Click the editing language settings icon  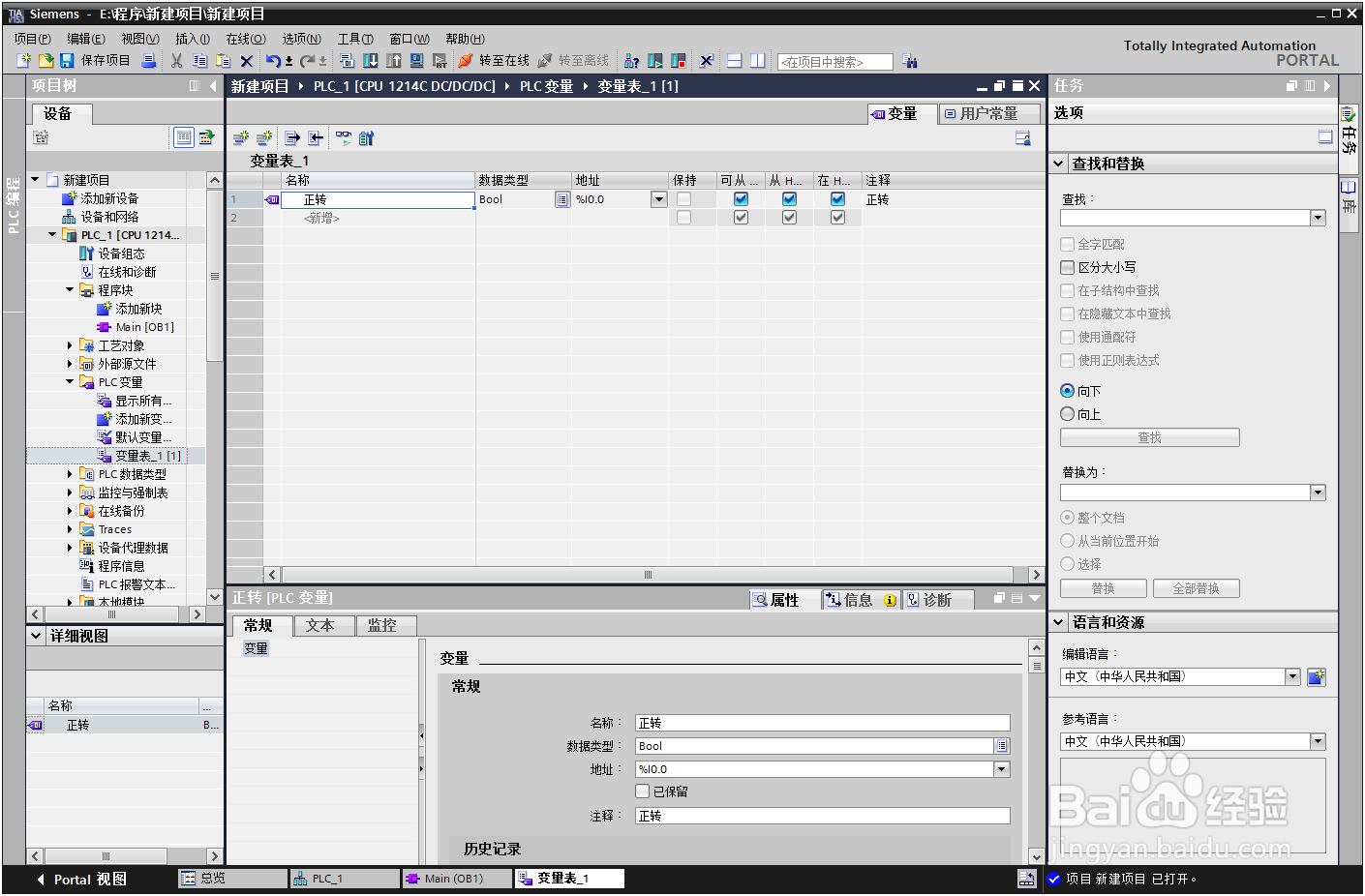1316,677
